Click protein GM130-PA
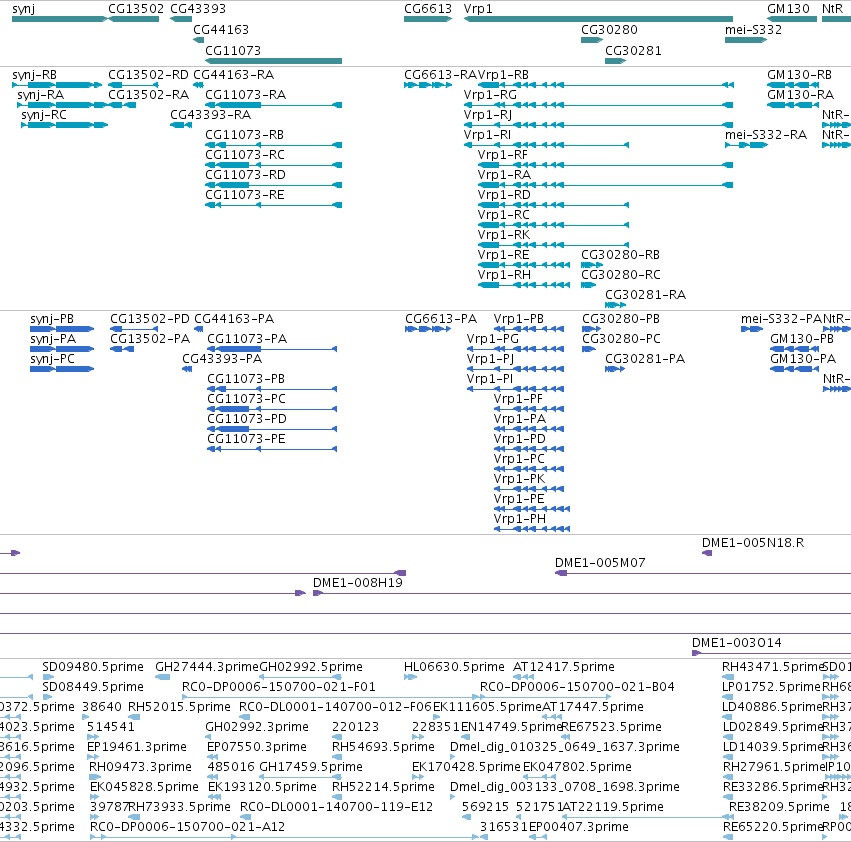The height and width of the screenshot is (842, 851). (x=803, y=359)
